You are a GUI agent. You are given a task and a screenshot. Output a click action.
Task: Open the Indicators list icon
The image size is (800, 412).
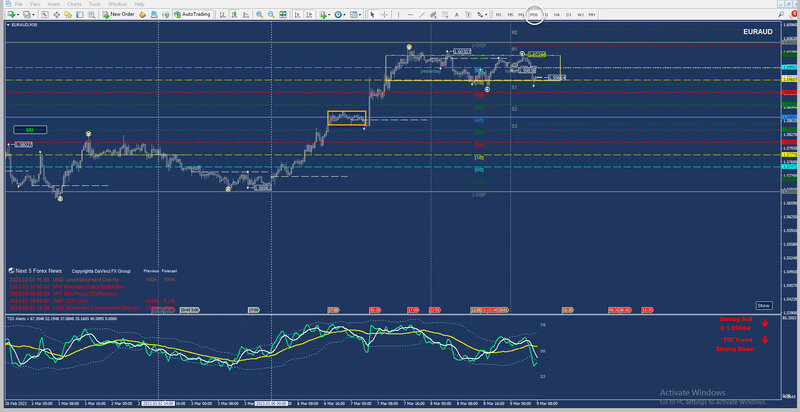(x=322, y=14)
